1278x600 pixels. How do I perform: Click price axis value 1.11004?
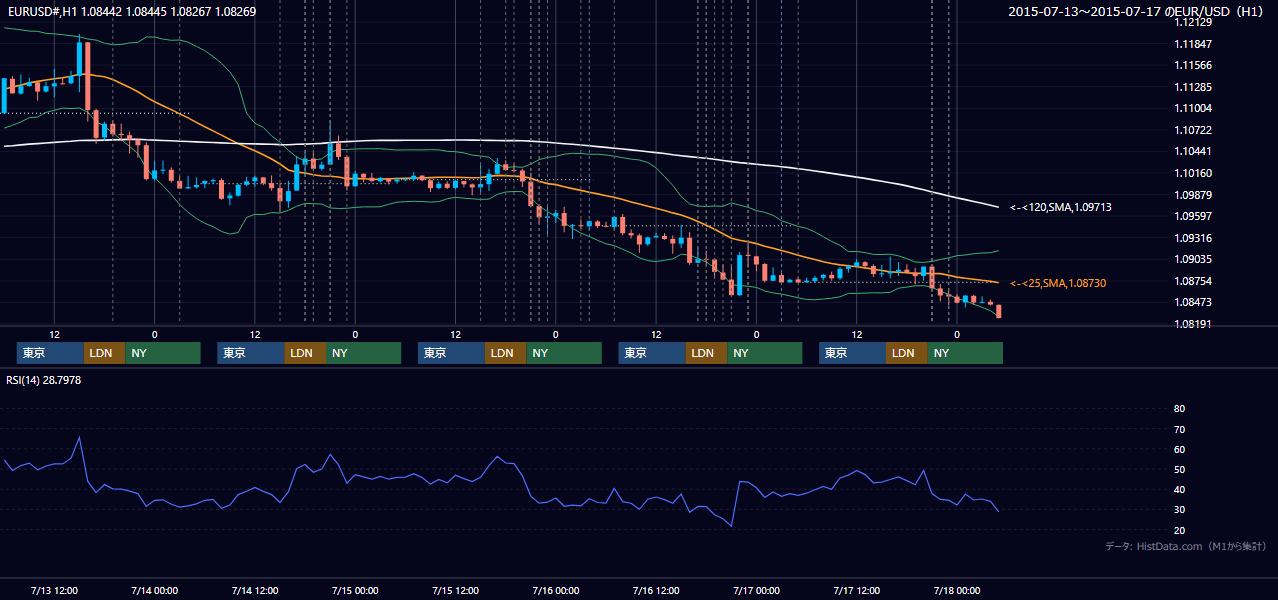tap(1193, 108)
